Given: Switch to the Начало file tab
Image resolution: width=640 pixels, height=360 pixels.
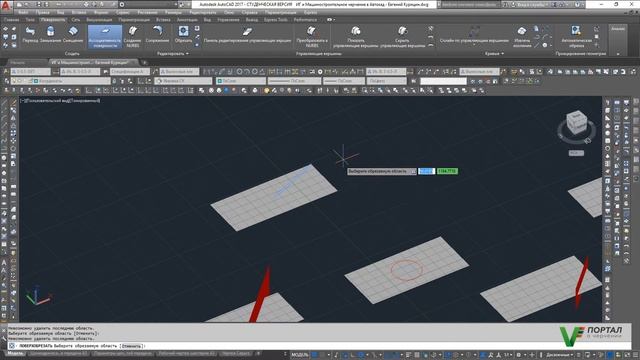Looking at the screenshot, I should 18,62.
